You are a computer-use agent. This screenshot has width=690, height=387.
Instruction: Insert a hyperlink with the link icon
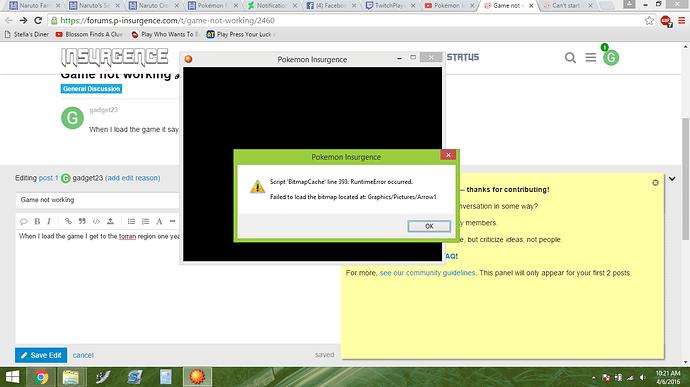pyautogui.click(x=68, y=221)
